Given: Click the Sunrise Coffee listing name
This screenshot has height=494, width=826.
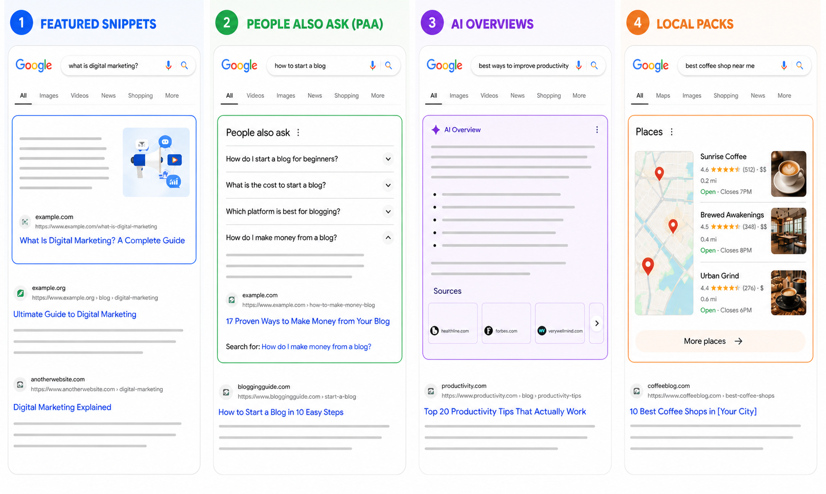Looking at the screenshot, I should coord(723,156).
